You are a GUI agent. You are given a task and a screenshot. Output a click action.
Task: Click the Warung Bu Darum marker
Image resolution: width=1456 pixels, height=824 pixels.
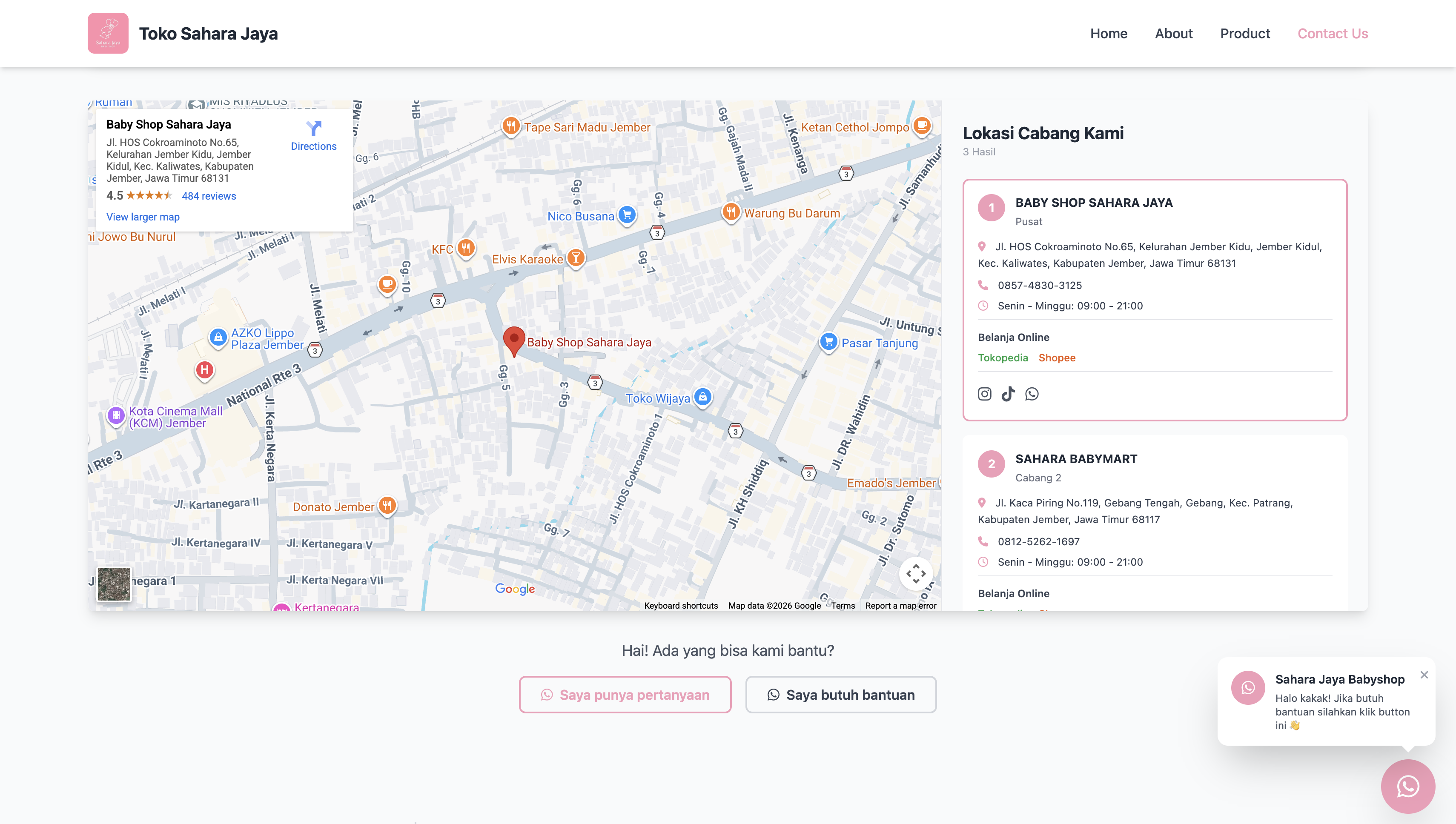click(731, 212)
